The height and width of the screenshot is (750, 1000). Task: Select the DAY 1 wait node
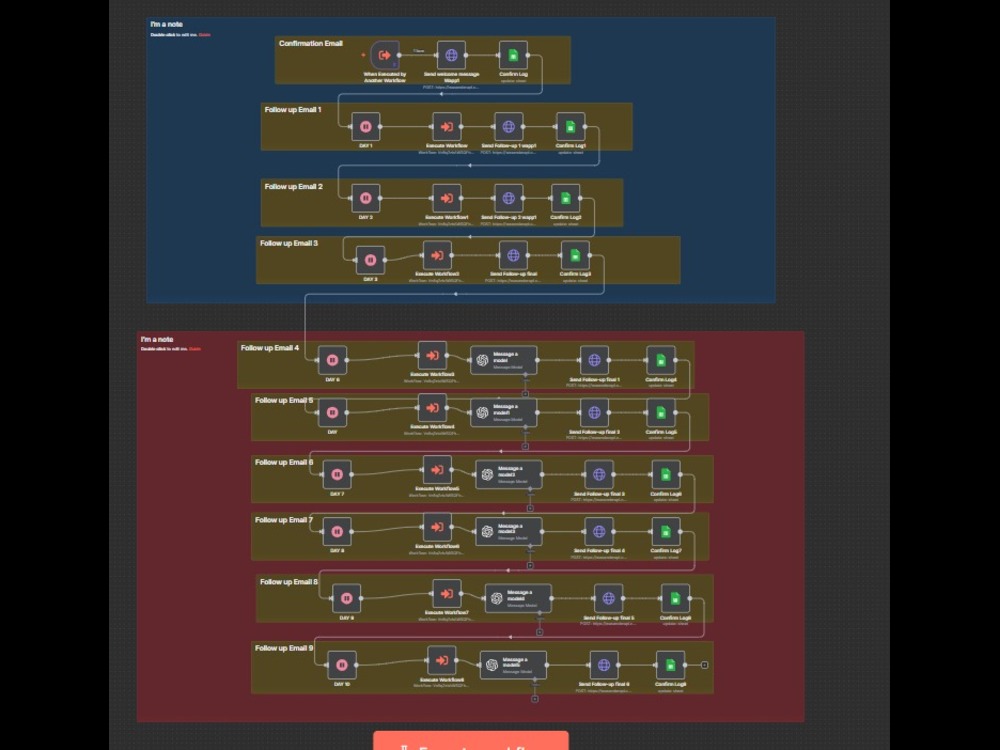tap(365, 127)
